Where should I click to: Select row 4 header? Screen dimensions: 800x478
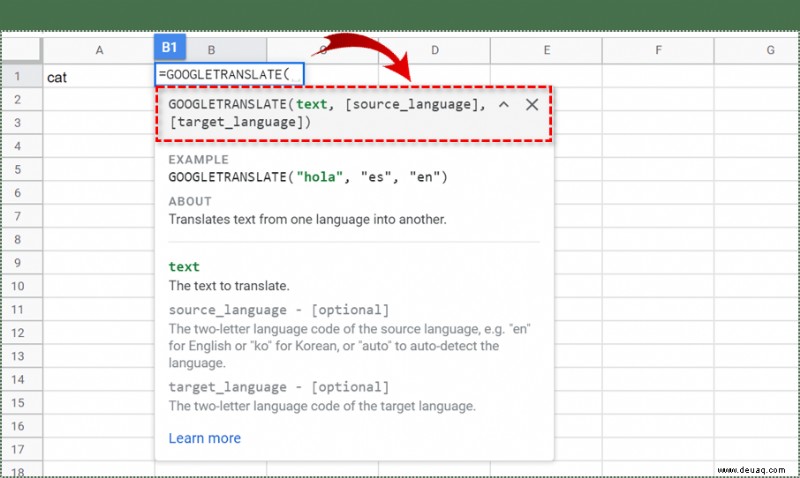pyautogui.click(x=21, y=146)
